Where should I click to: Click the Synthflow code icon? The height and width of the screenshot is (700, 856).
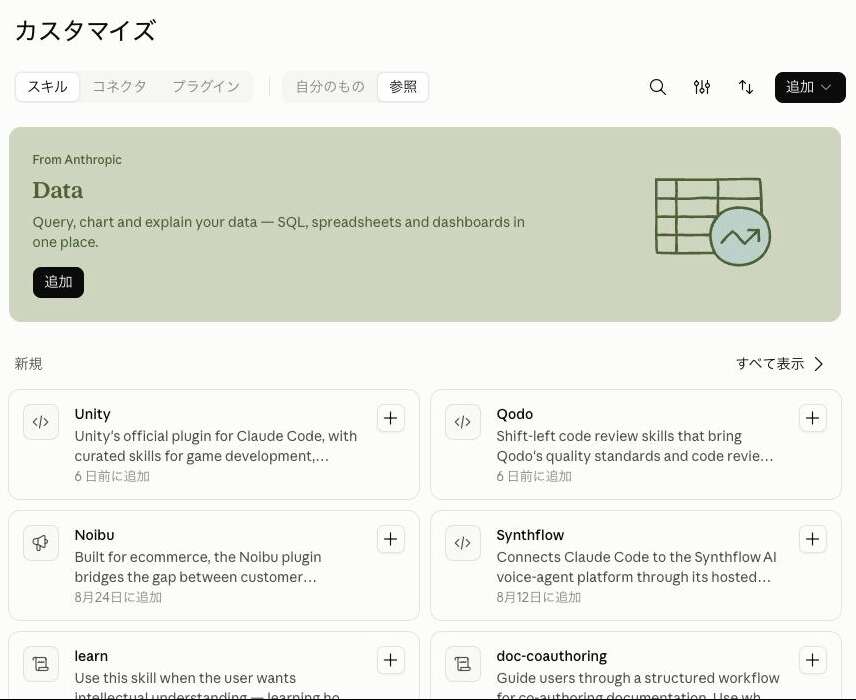(x=463, y=543)
